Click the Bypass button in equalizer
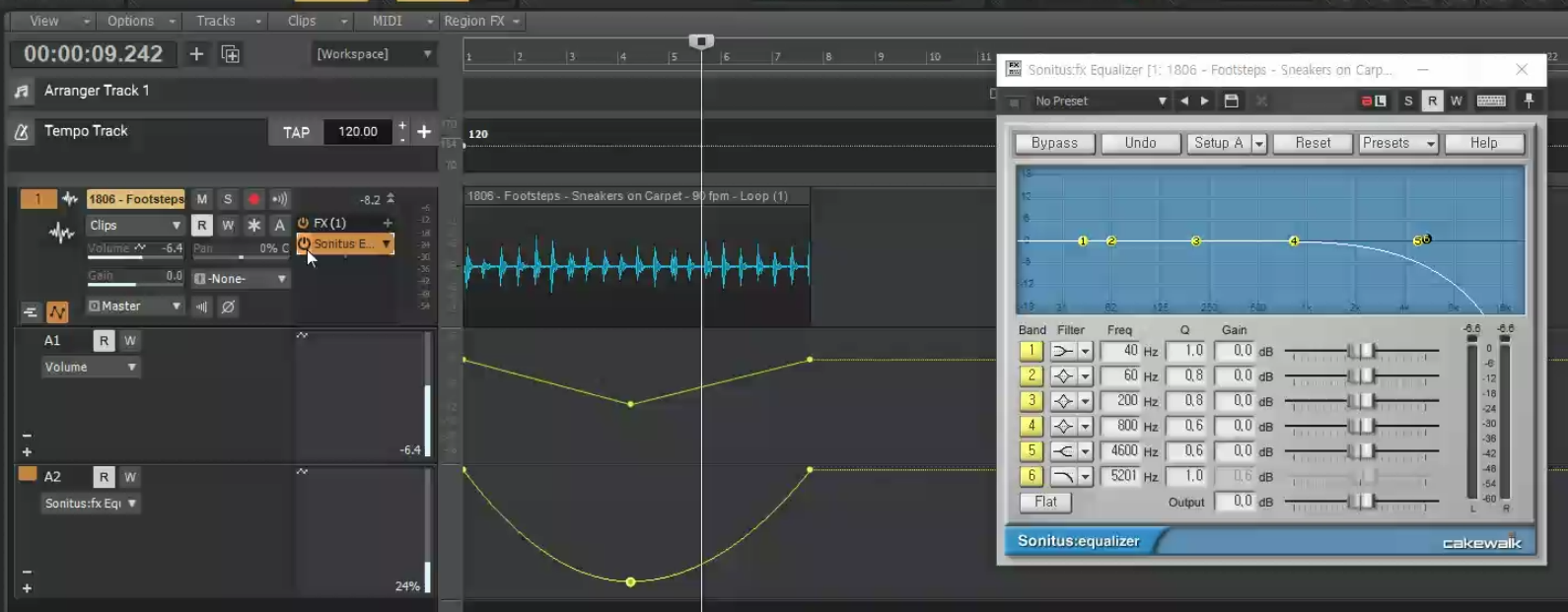 click(1054, 144)
